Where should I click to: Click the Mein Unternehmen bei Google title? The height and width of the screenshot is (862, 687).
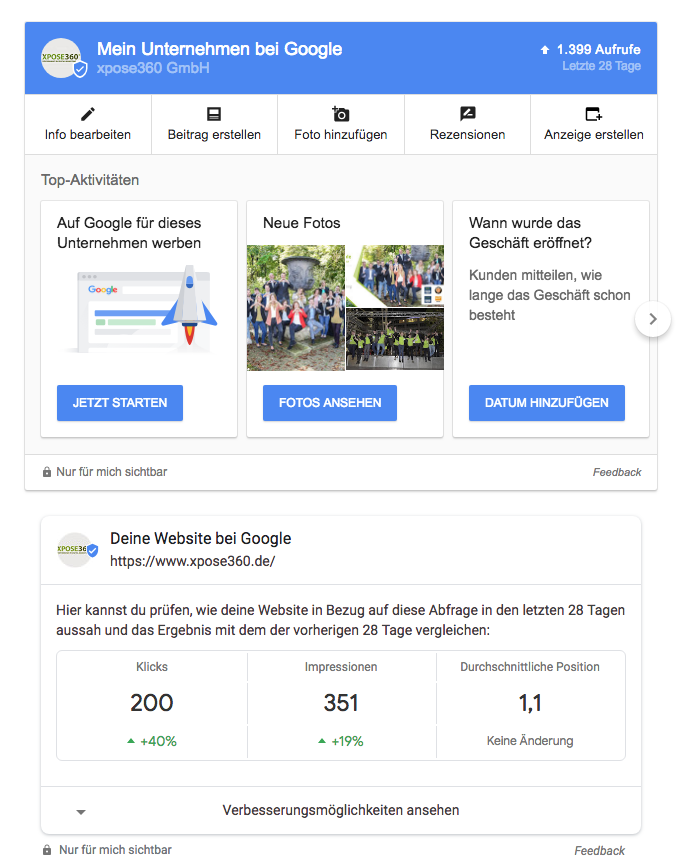[219, 49]
